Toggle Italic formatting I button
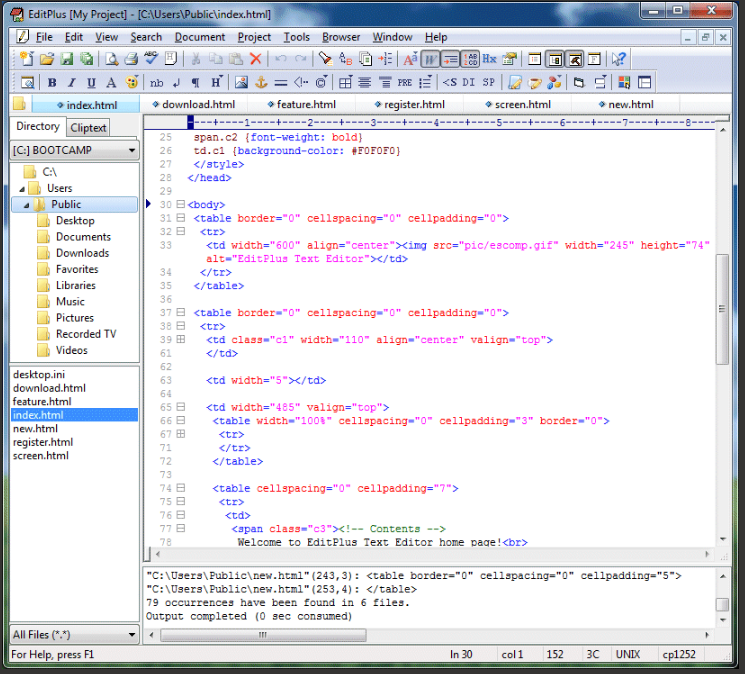745x674 pixels. point(72,83)
